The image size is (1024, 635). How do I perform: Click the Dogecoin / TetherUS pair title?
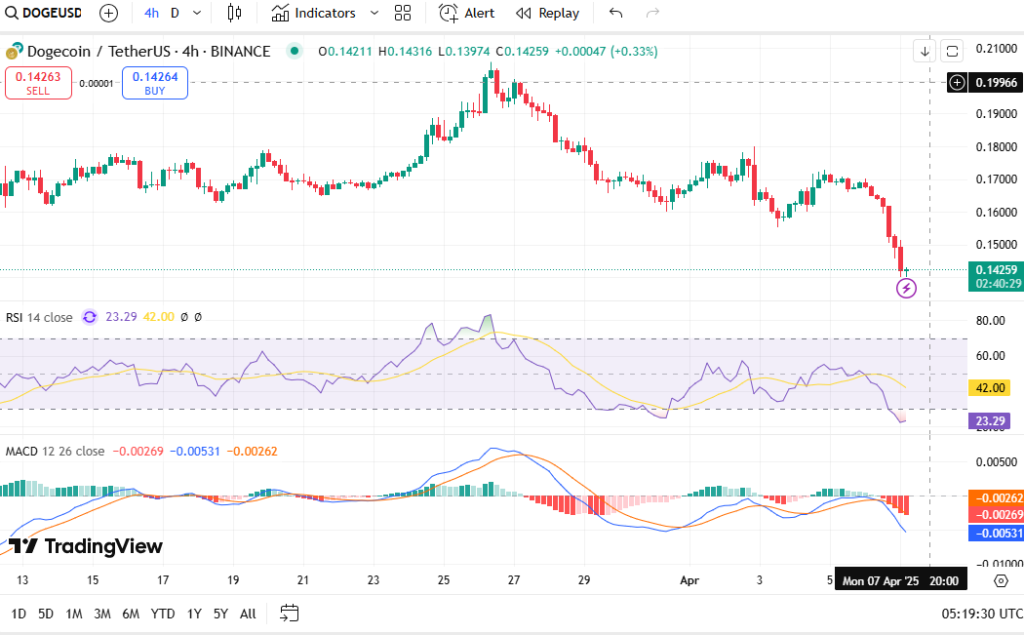pos(149,51)
